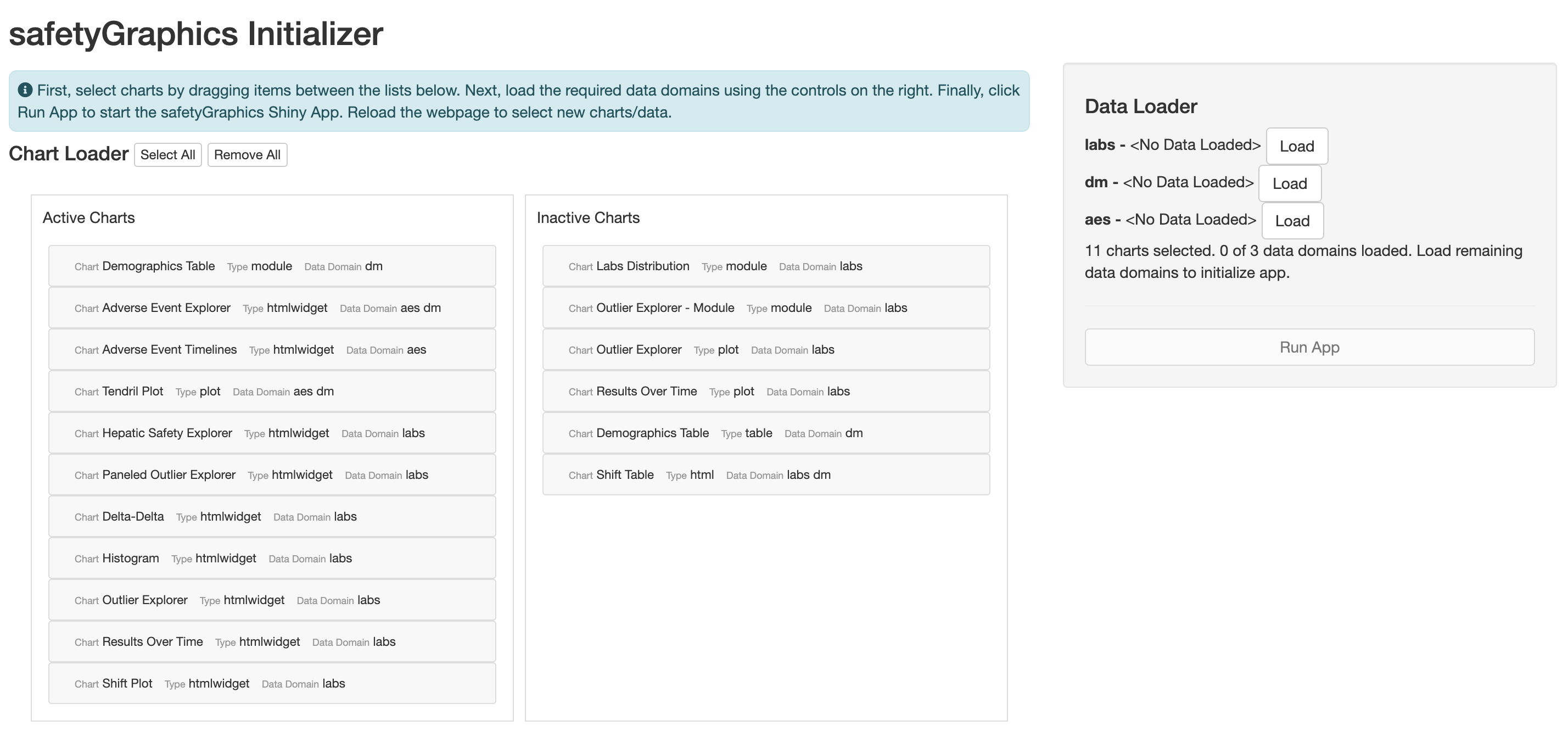Click Select All charts button

(167, 155)
